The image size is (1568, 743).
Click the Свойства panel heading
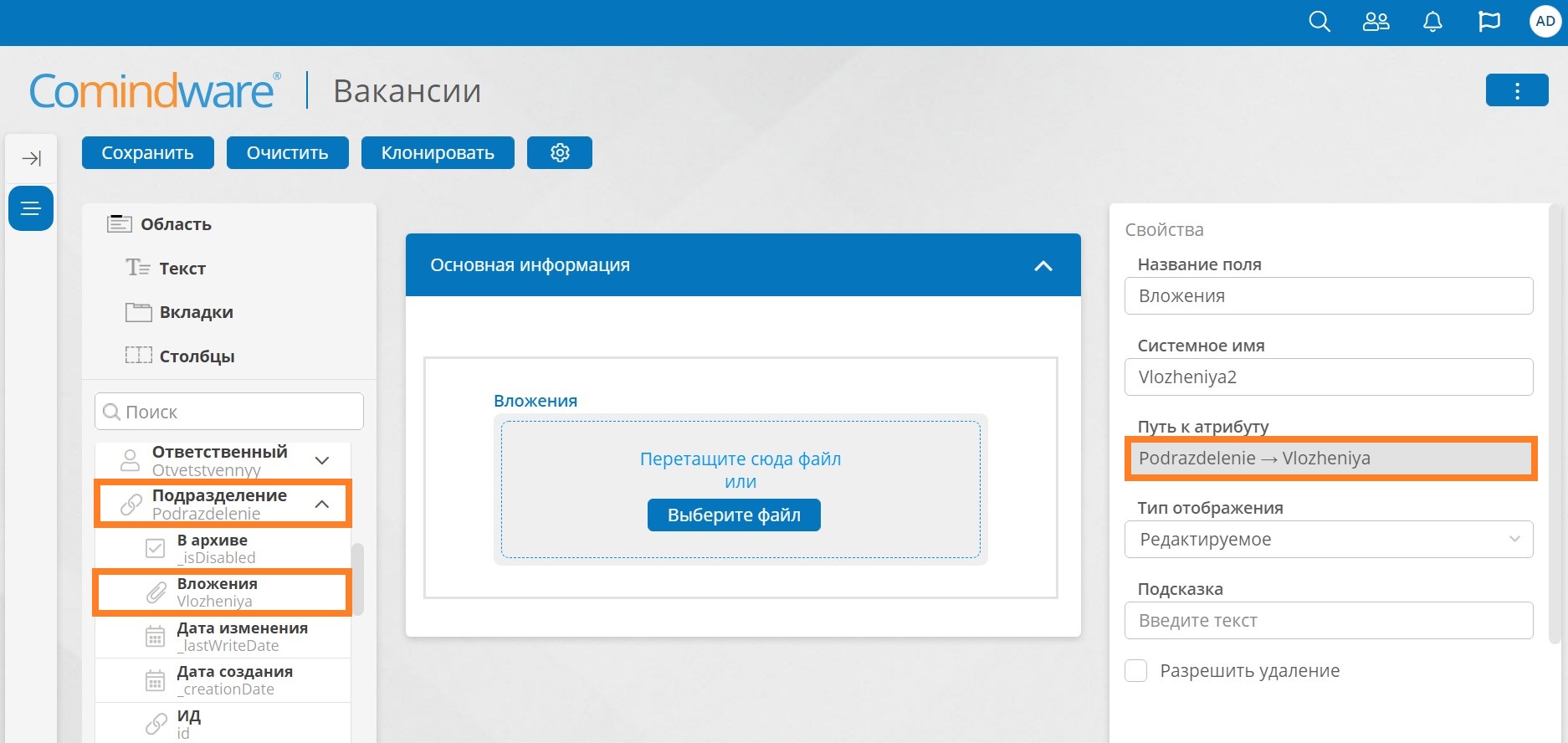tap(1164, 229)
